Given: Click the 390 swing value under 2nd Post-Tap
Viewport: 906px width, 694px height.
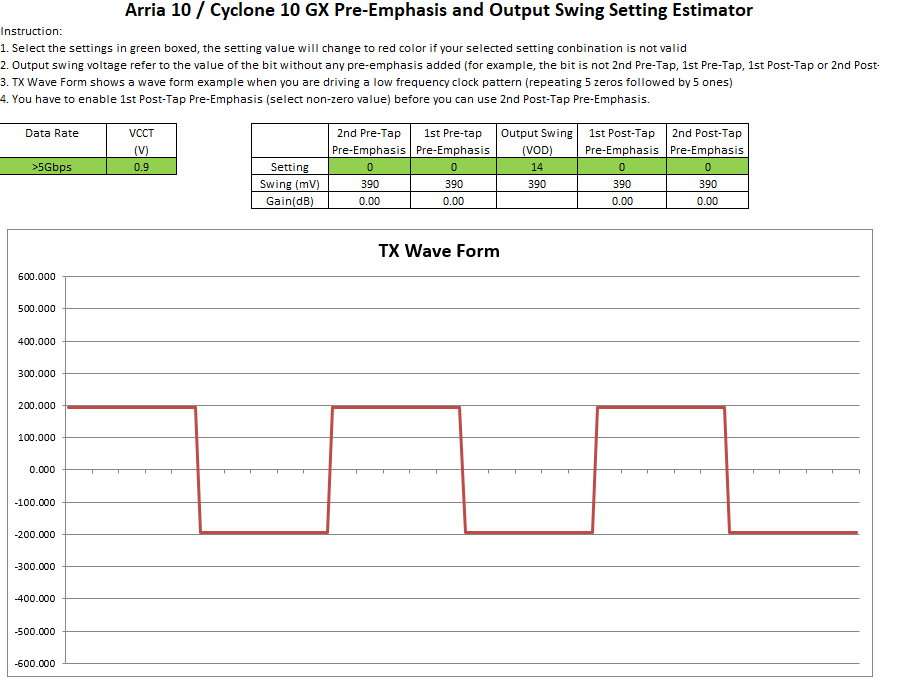Looking at the screenshot, I should tap(707, 184).
